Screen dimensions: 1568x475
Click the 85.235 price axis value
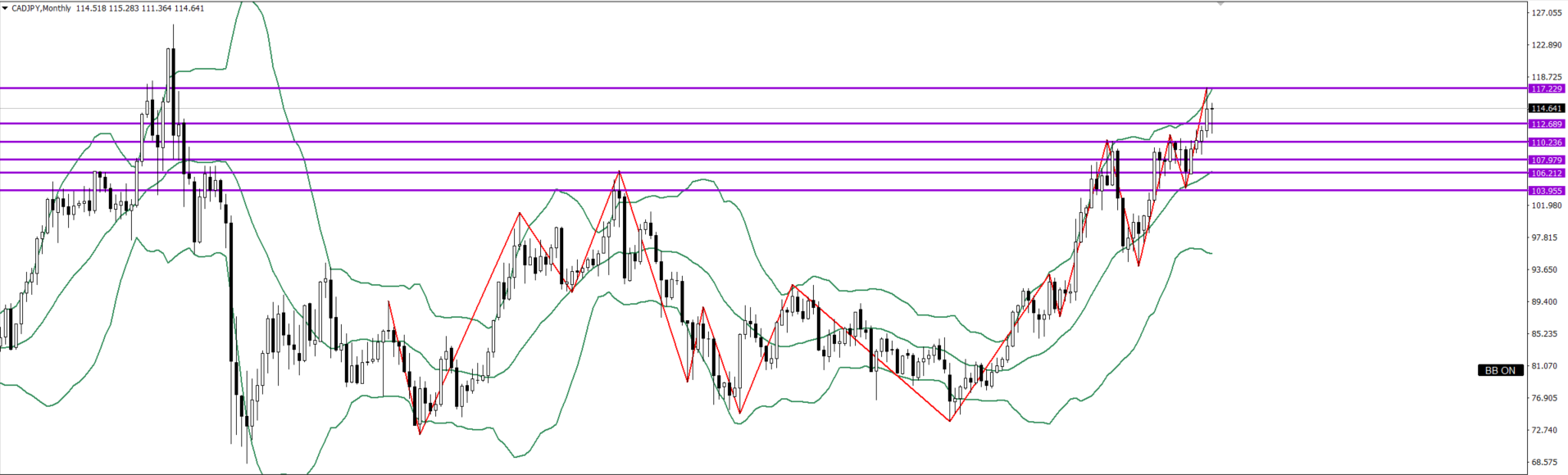click(1547, 334)
